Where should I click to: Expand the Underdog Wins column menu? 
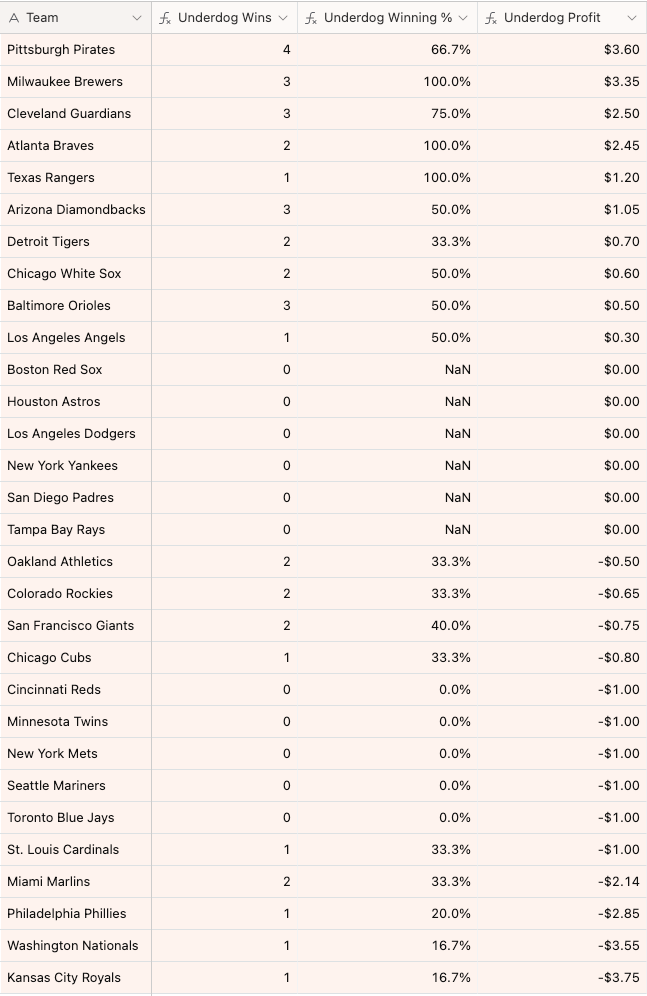283,18
